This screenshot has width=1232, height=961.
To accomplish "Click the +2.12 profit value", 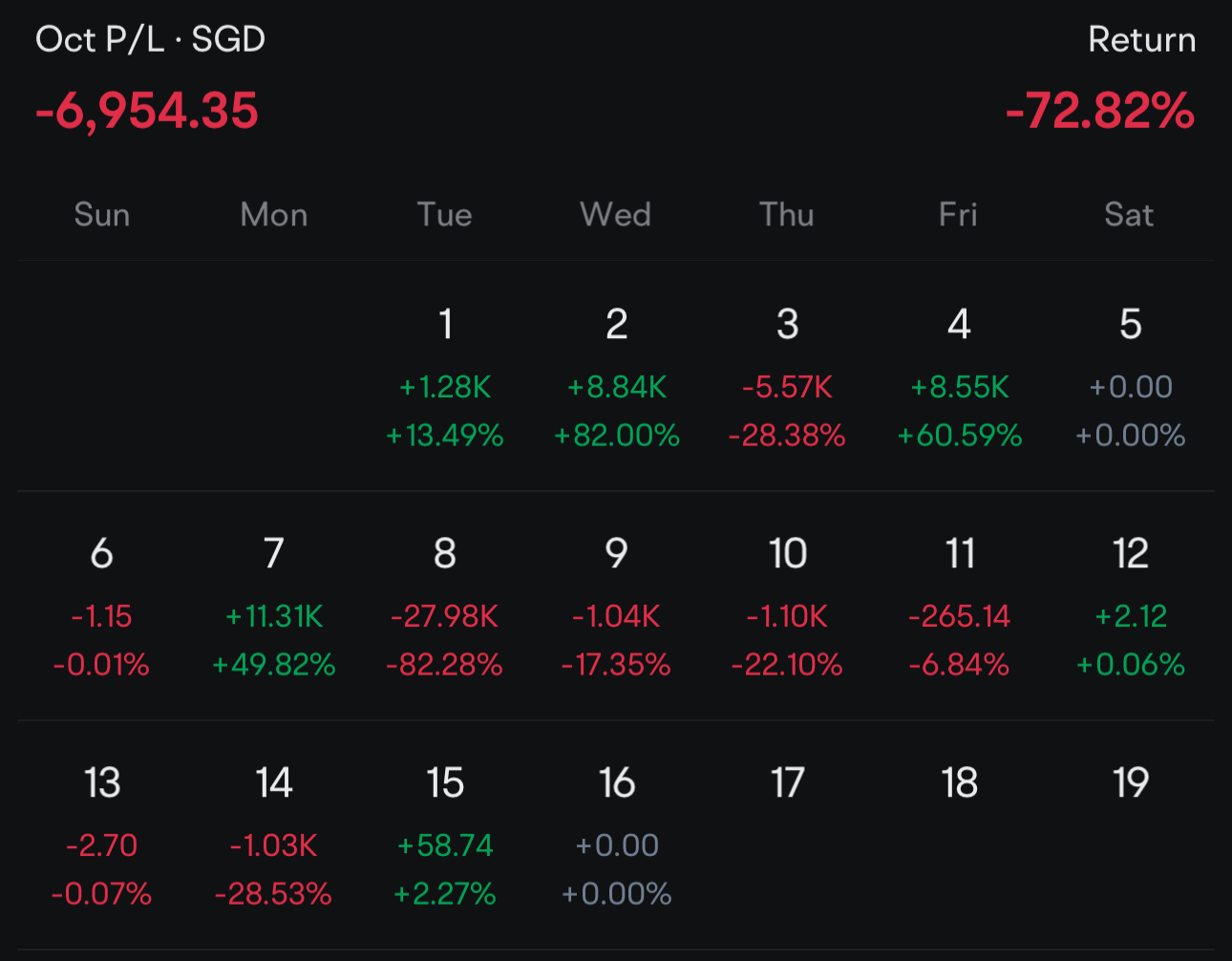I will click(x=1131, y=616).
